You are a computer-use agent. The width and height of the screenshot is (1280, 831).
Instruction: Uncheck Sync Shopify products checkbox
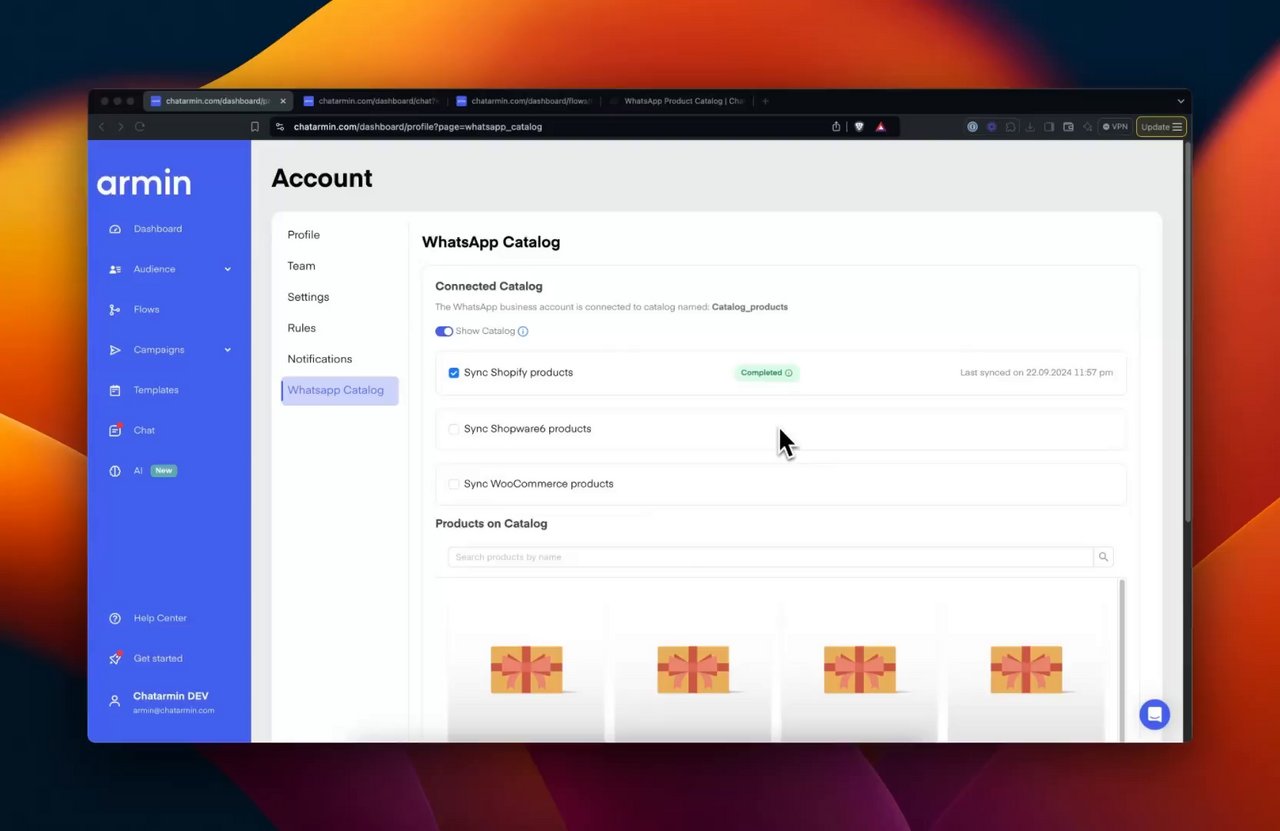coord(454,373)
